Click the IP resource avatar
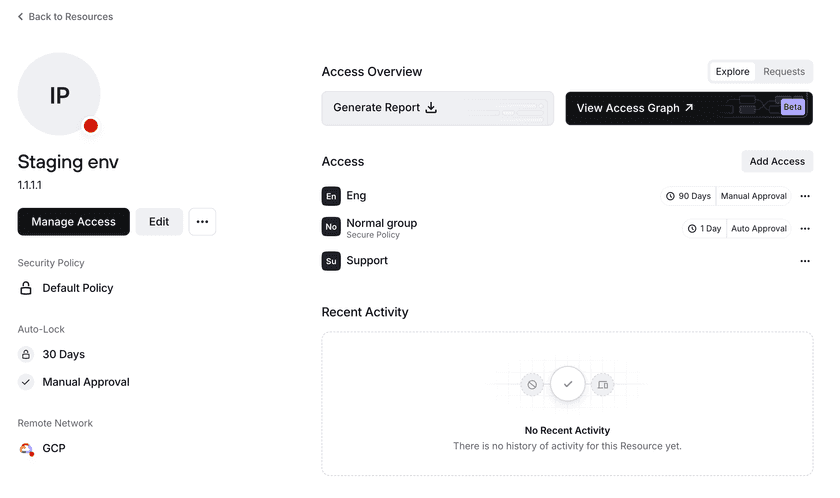The height and width of the screenshot is (498, 840). click(x=59, y=94)
